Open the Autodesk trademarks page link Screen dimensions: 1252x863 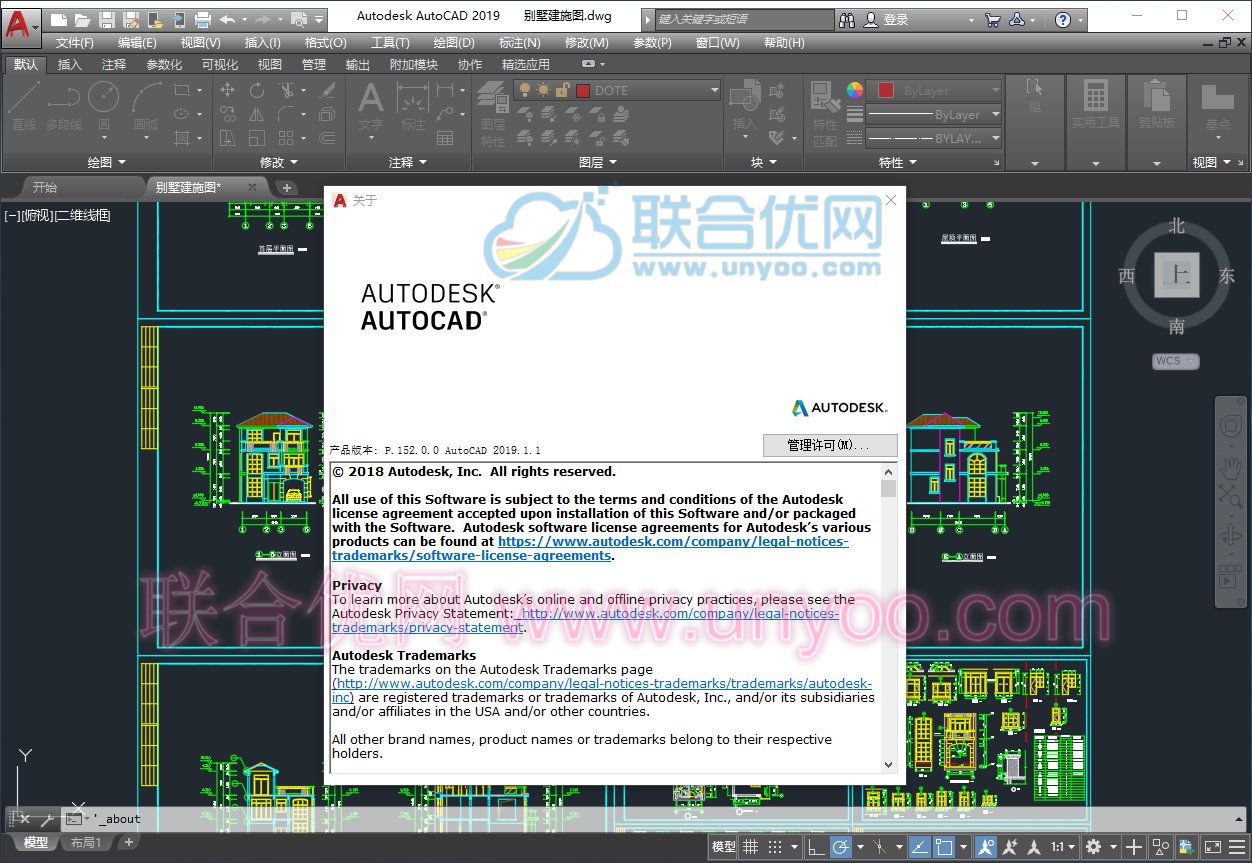point(602,690)
